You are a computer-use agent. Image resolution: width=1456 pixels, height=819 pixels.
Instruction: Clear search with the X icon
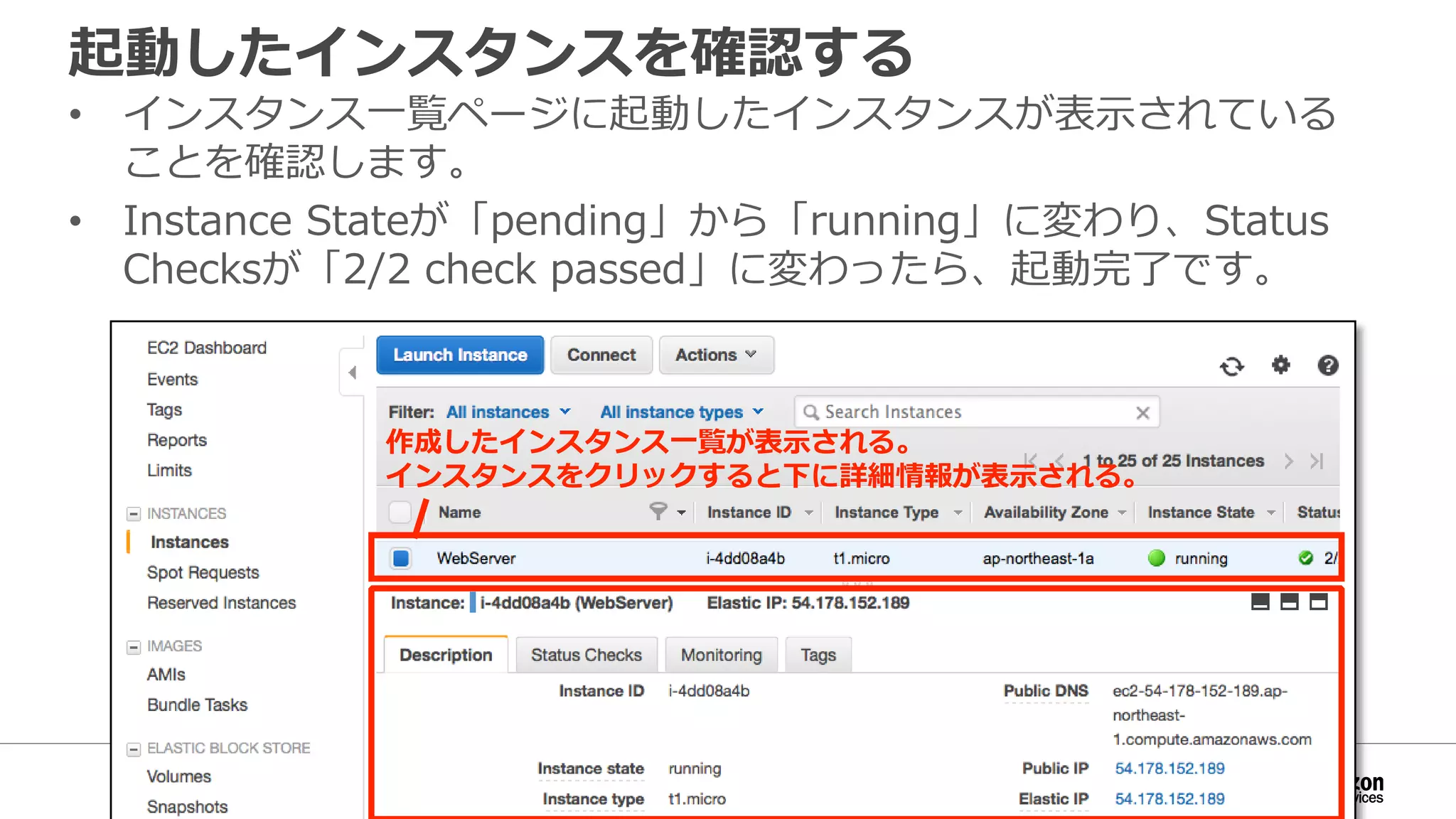tap(1142, 413)
